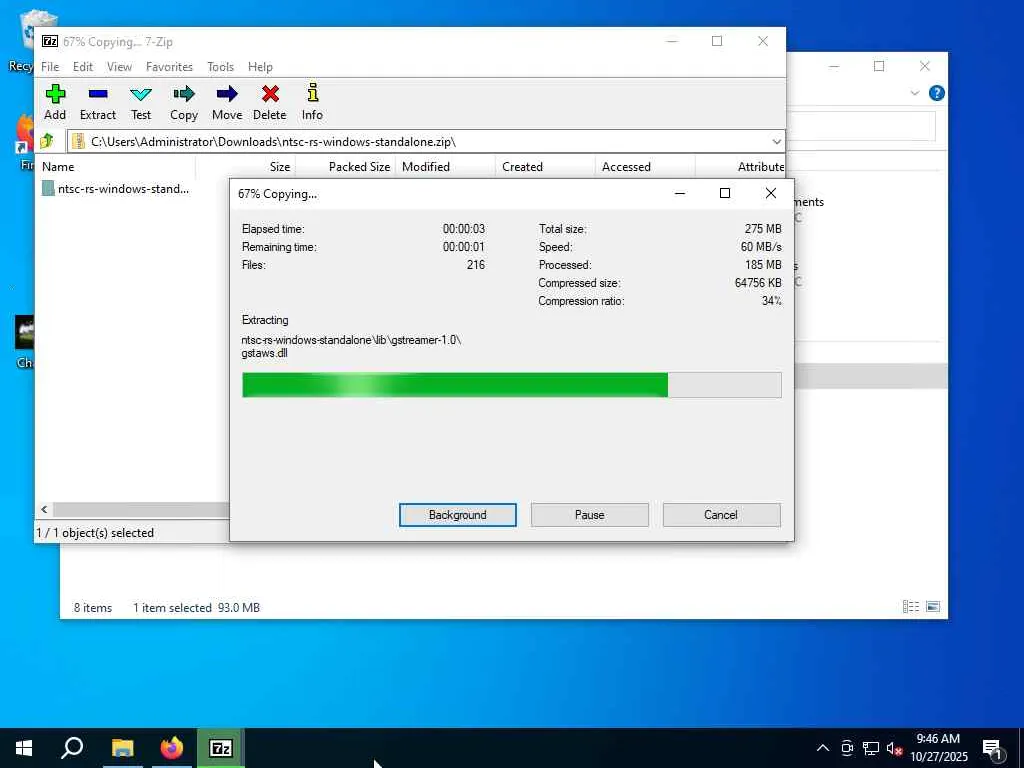Sort by Accessed column header

[x=645, y=167]
